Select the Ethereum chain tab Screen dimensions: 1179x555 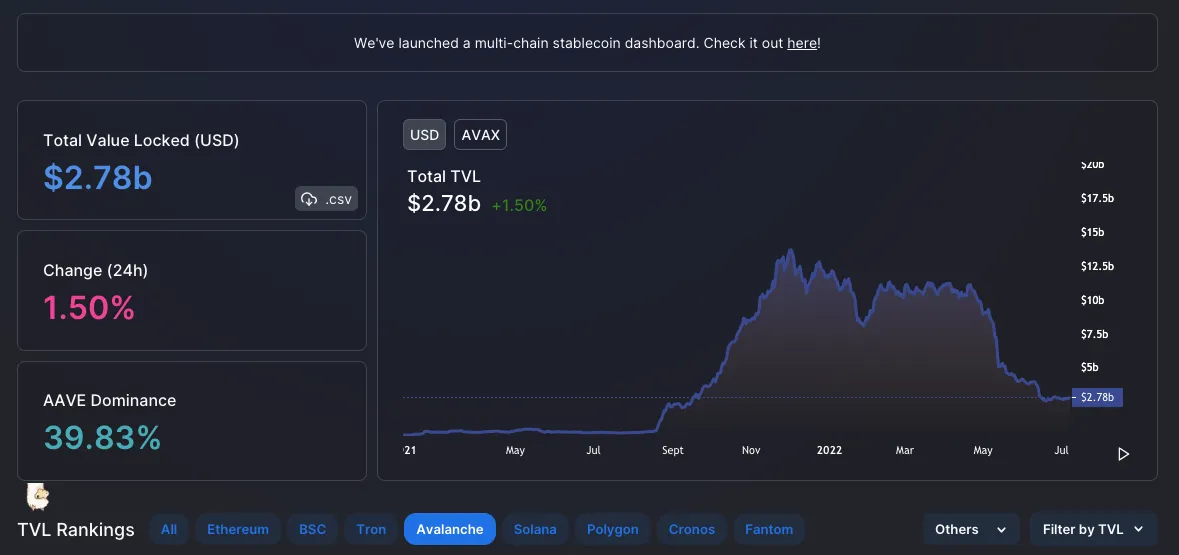[x=238, y=529]
